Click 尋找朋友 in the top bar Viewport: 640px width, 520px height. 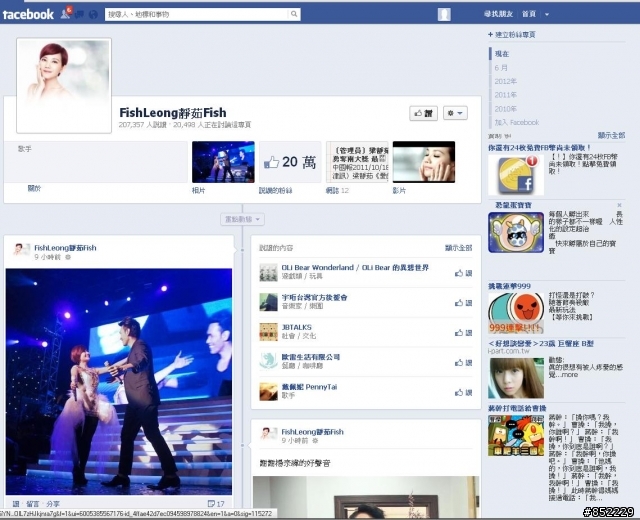coord(498,14)
